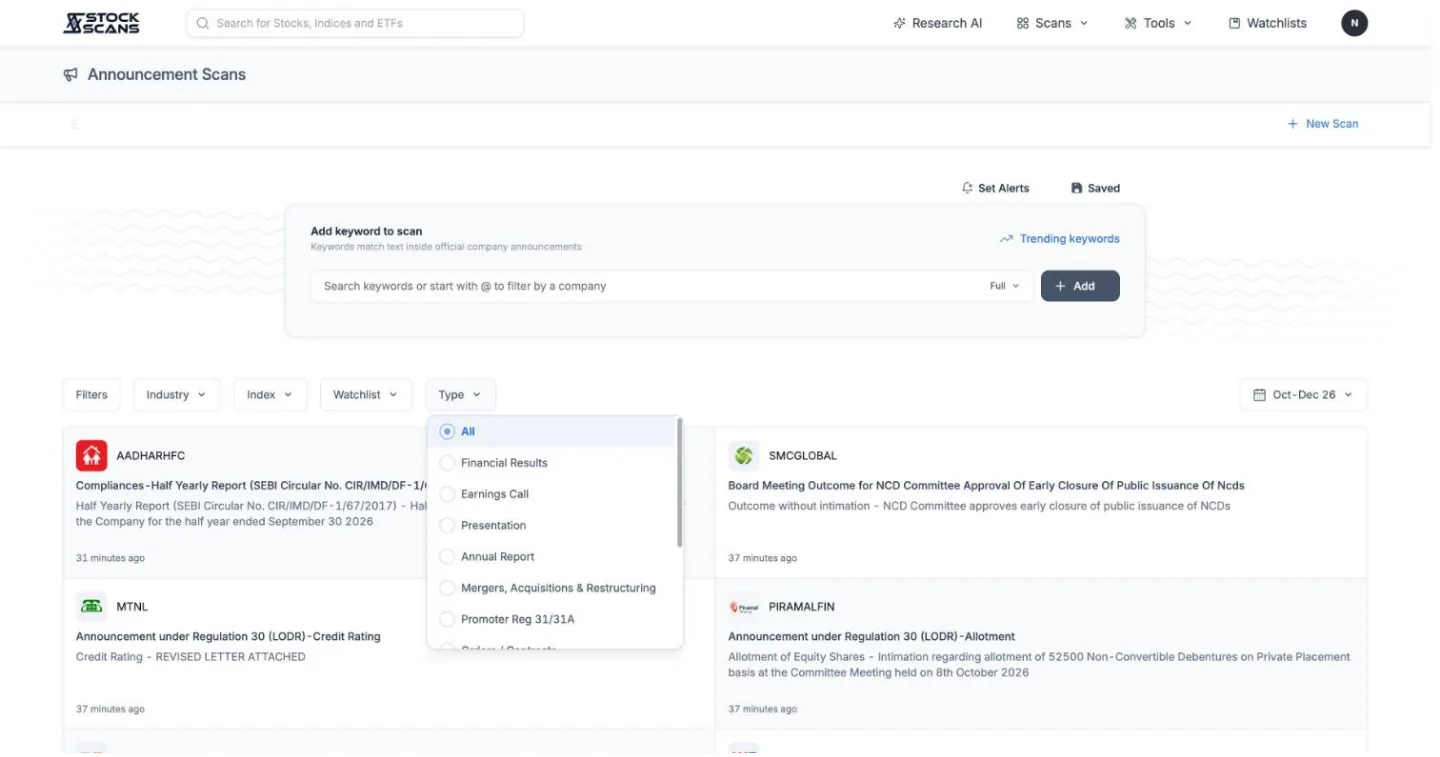The height and width of the screenshot is (757, 1440).
Task: Open the Oct-Dec 26 date range dropdown
Action: (x=1303, y=395)
